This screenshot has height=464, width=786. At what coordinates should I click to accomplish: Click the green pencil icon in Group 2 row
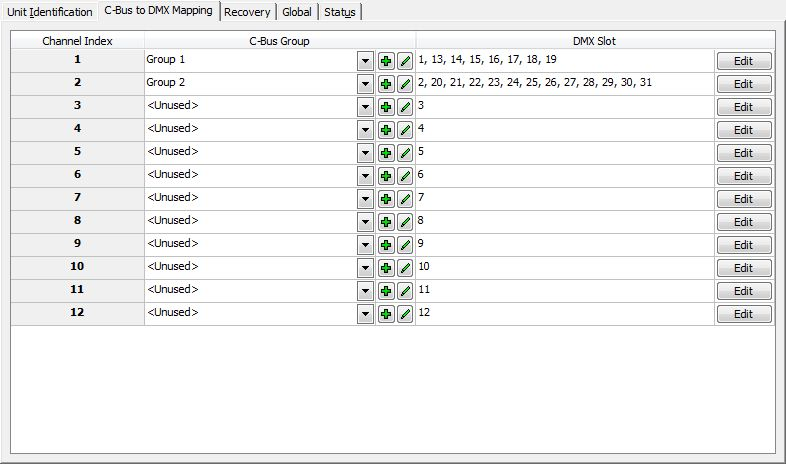405,84
